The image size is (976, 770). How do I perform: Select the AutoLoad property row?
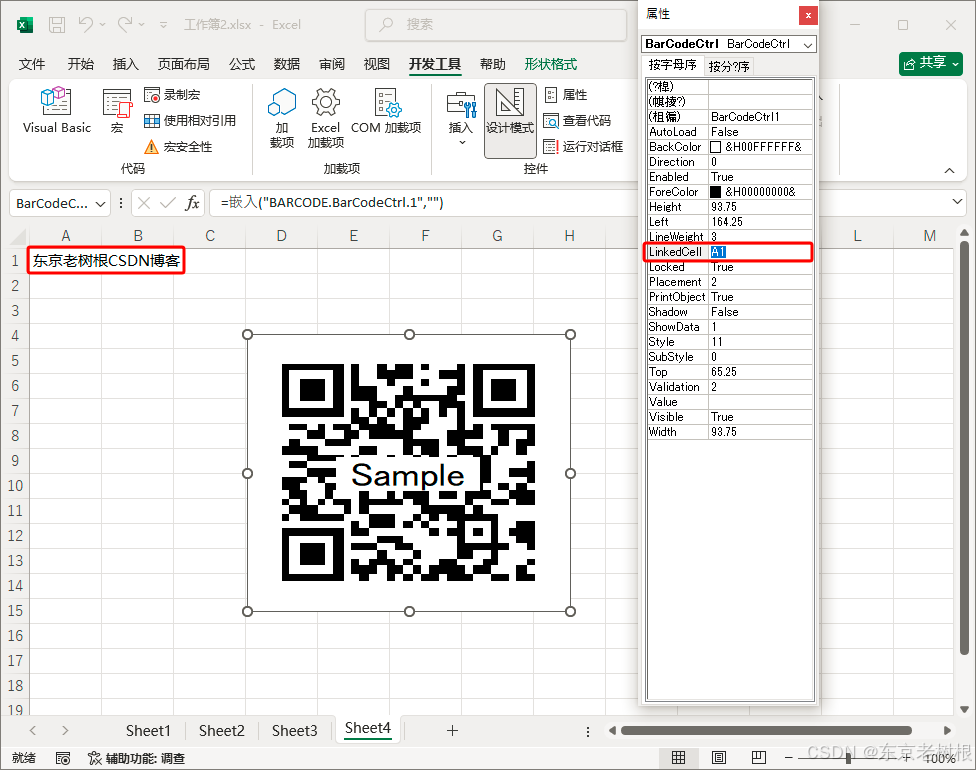(730, 132)
